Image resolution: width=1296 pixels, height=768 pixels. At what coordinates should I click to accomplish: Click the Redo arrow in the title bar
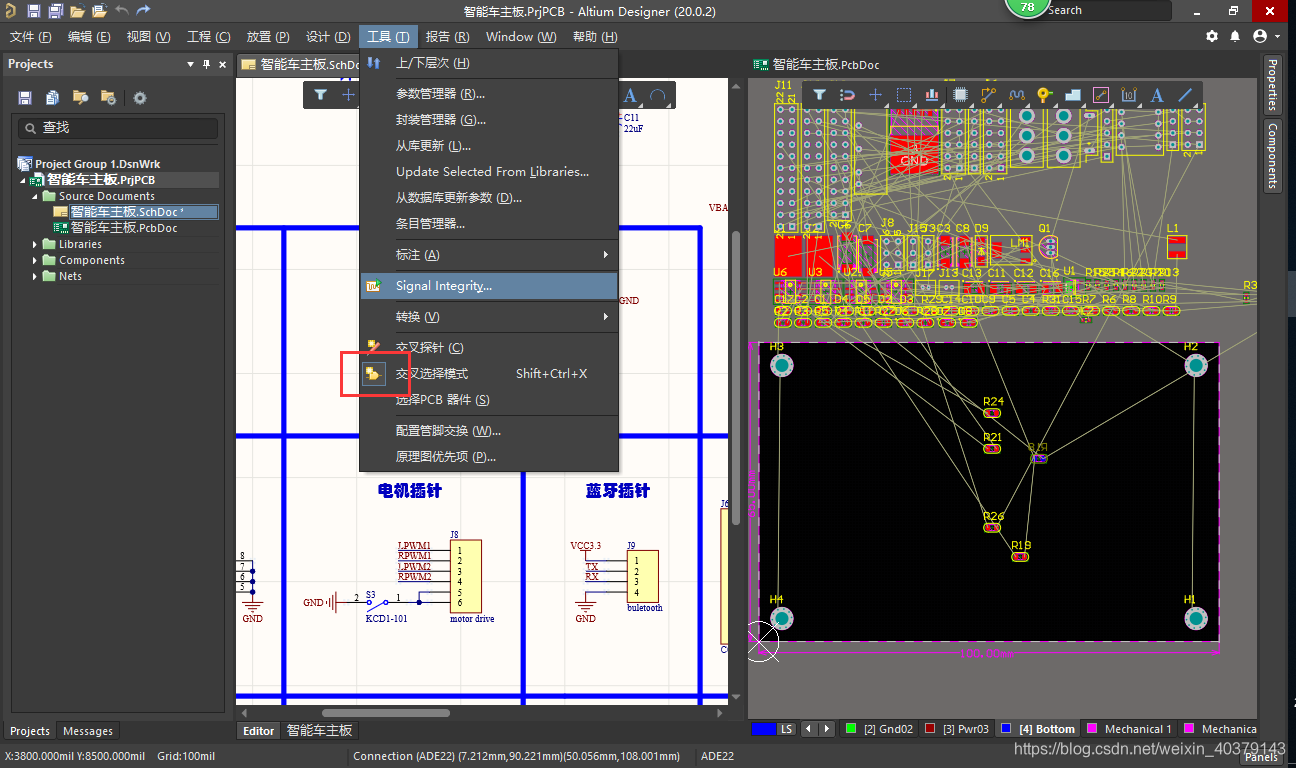[x=144, y=11]
